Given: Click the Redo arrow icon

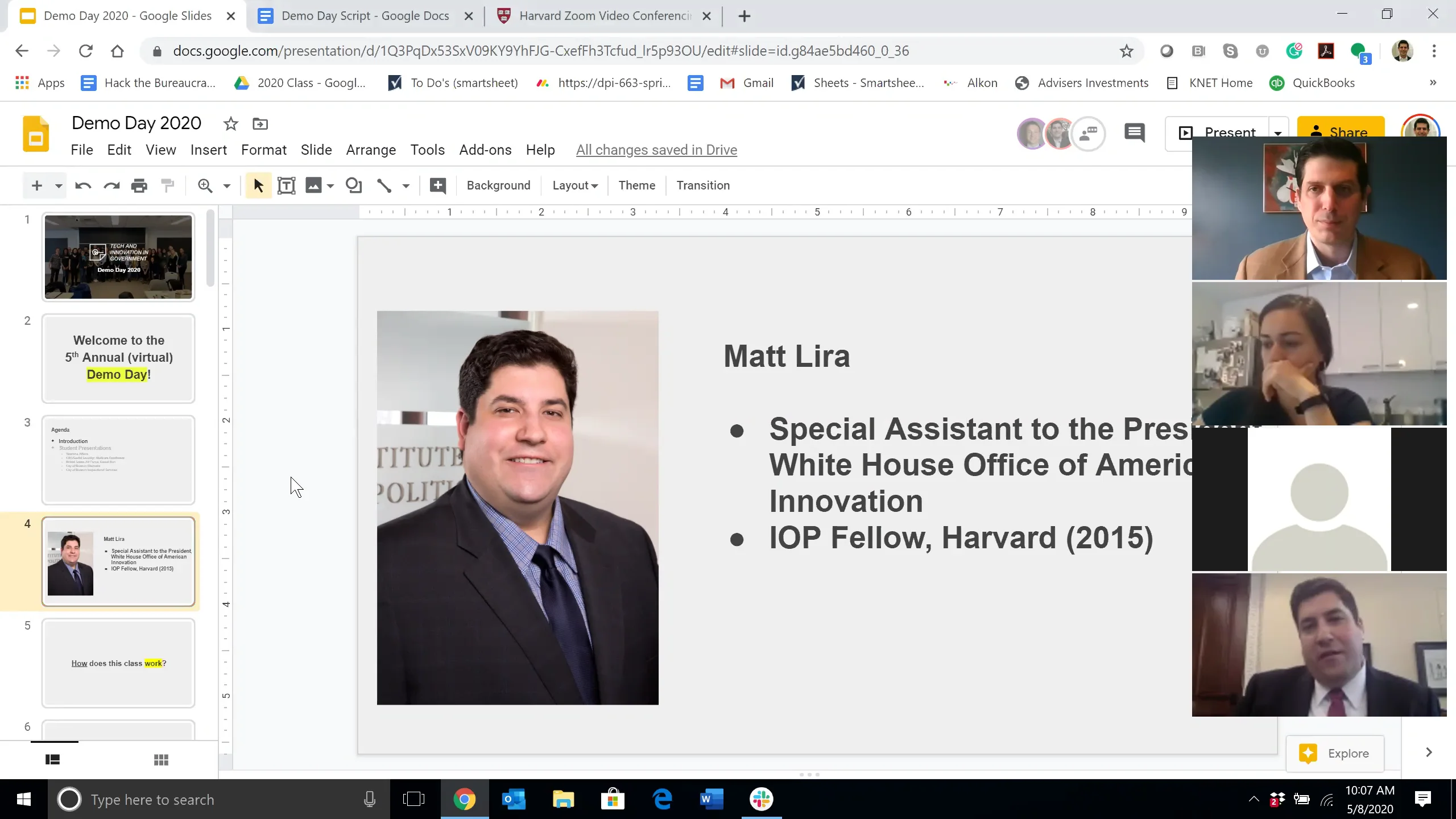Looking at the screenshot, I should (x=111, y=185).
